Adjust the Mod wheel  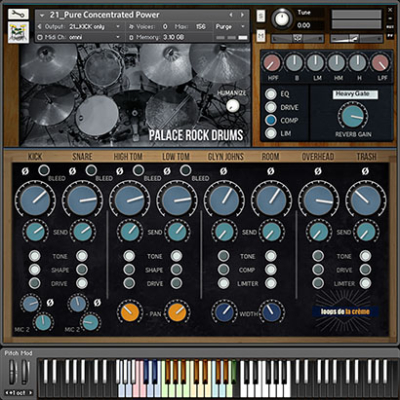[24, 372]
